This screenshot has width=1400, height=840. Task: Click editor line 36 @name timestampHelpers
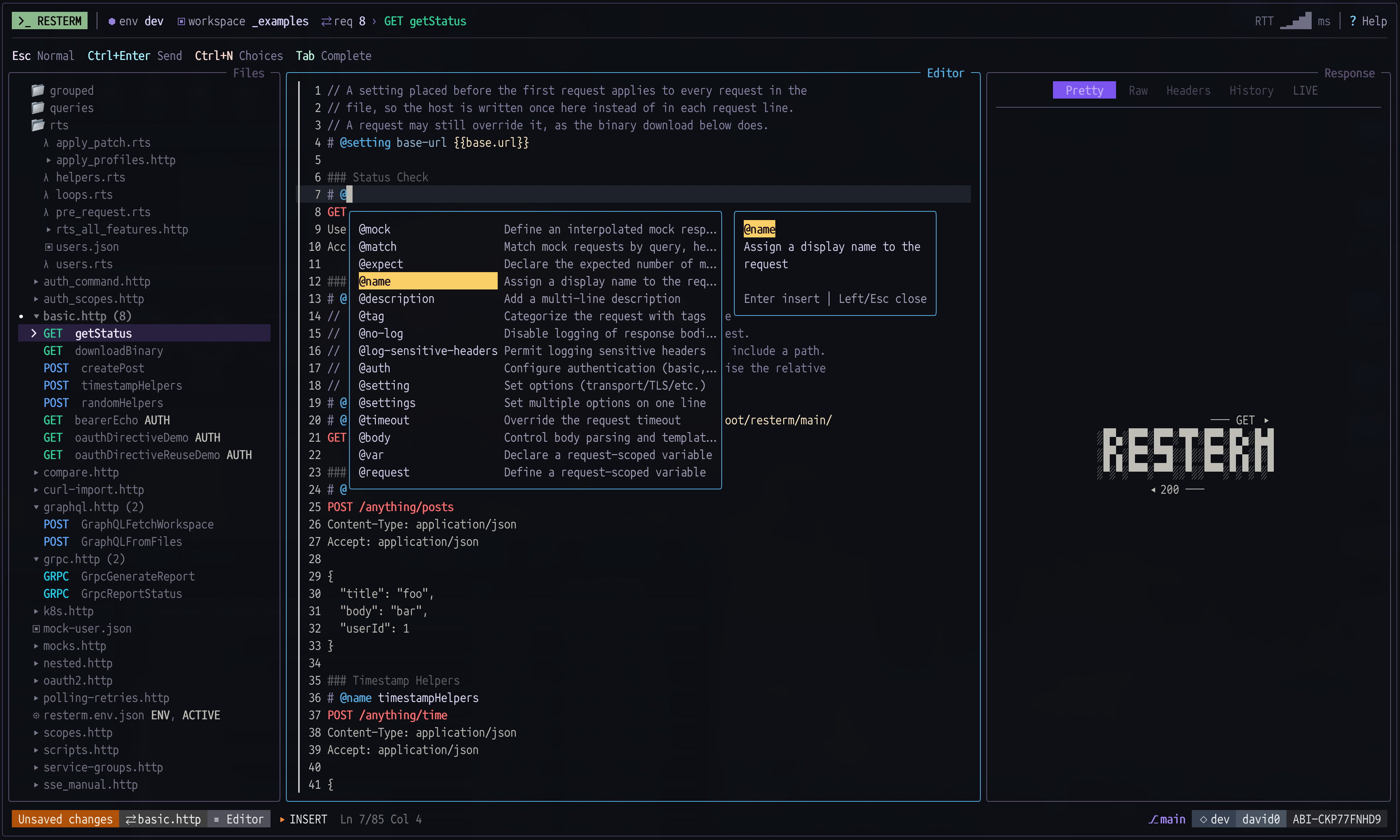pos(403,698)
